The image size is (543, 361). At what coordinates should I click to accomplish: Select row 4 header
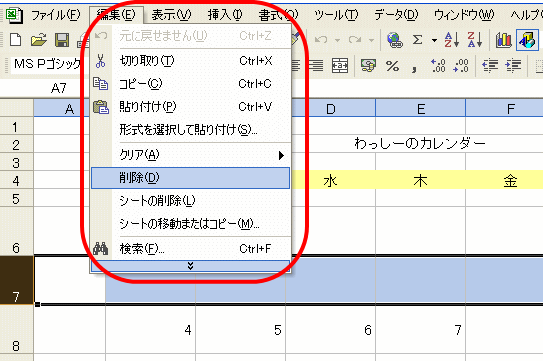(x=17, y=180)
